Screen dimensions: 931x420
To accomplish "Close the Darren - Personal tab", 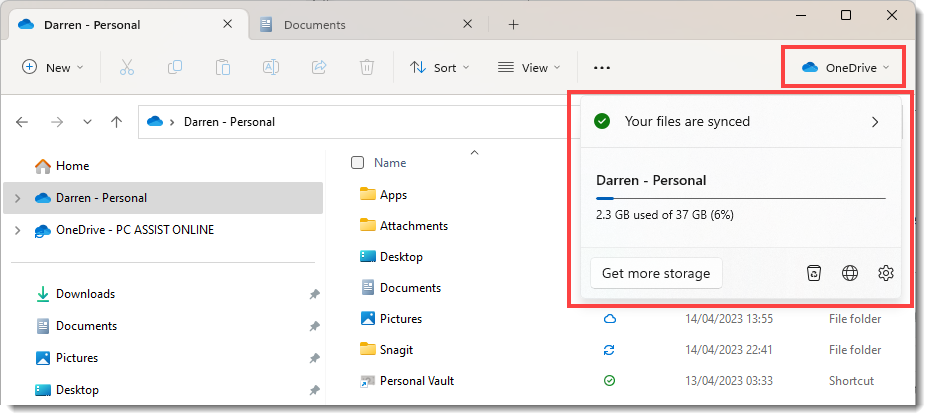I will tap(227, 24).
